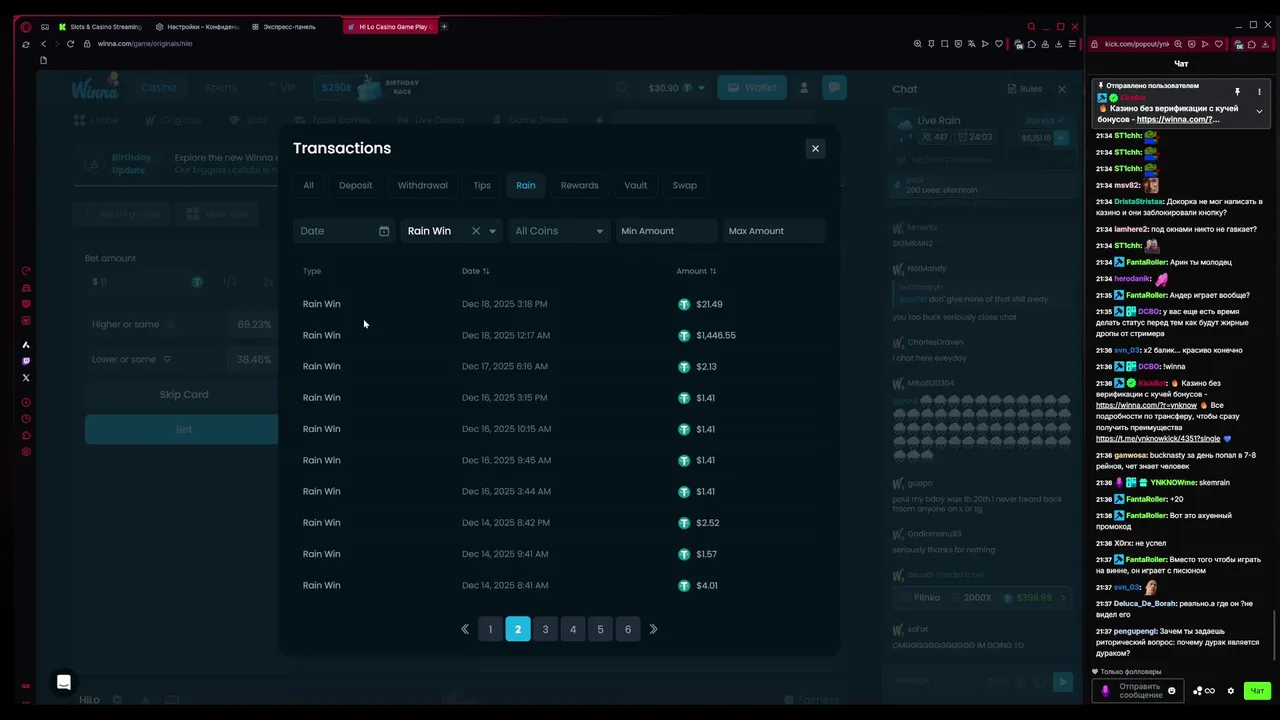This screenshot has height=720, width=1280.
Task: Switch to the Swap tab
Action: point(684,185)
